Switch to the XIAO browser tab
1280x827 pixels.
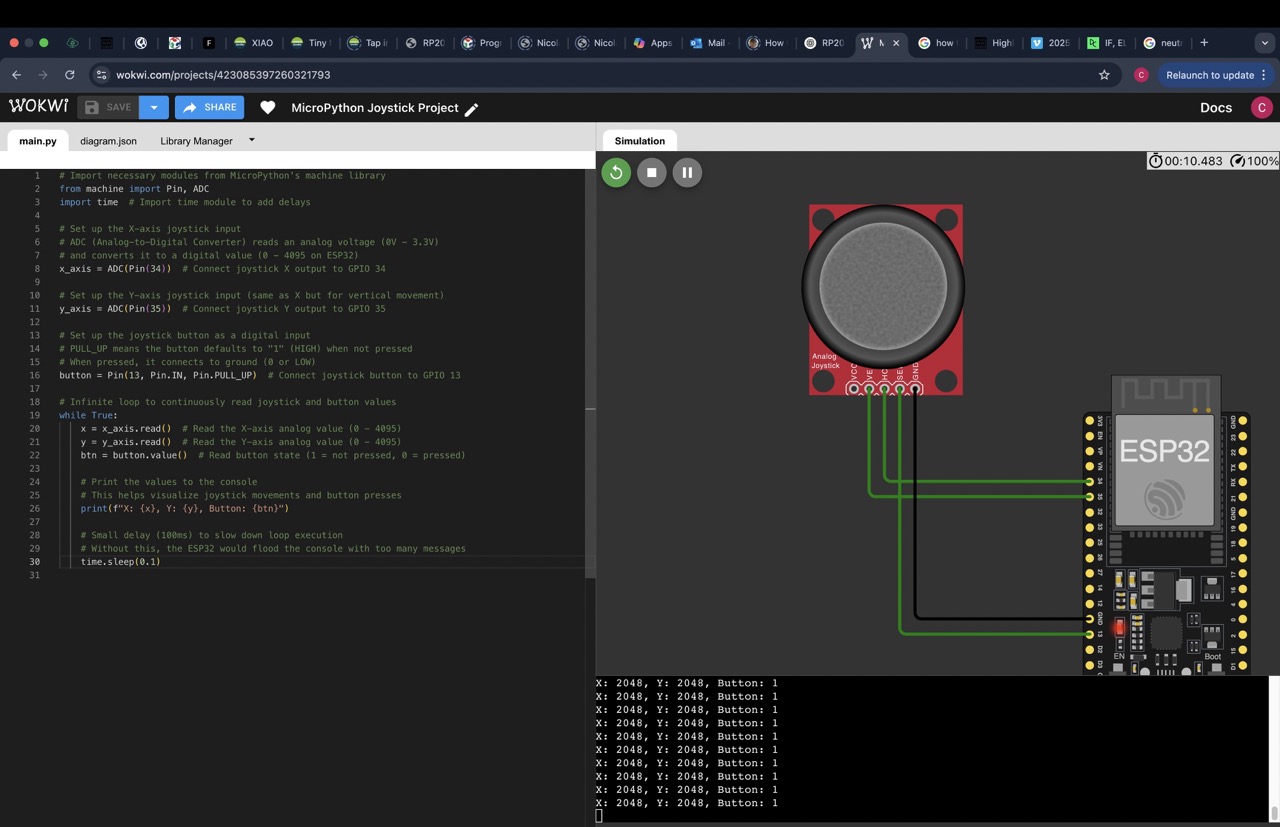click(254, 43)
